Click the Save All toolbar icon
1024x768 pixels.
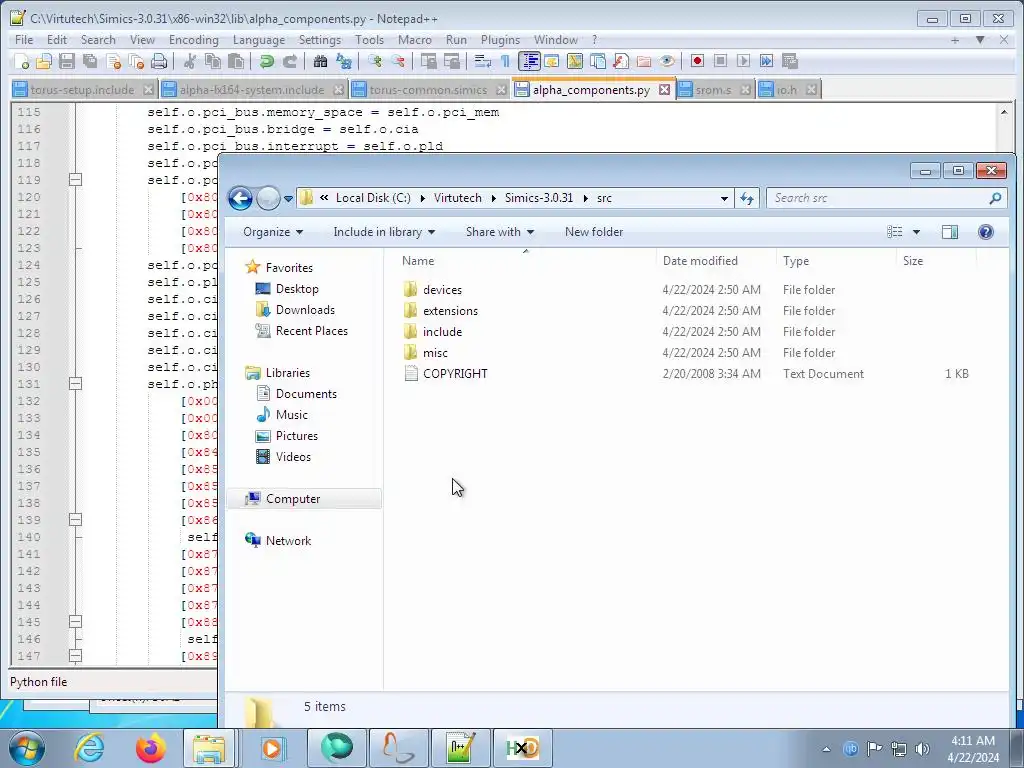[x=90, y=61]
